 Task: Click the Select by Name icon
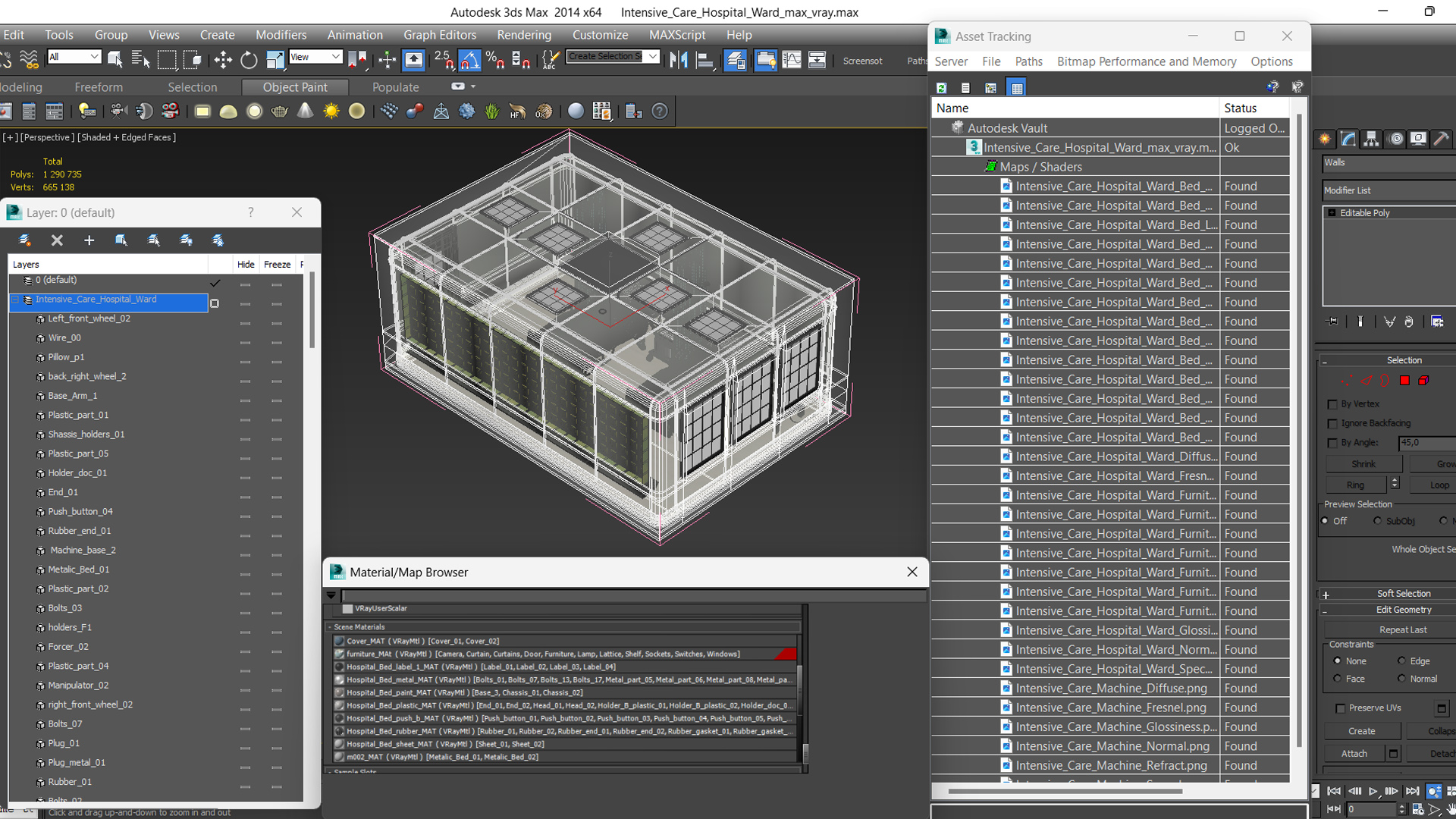click(x=140, y=59)
